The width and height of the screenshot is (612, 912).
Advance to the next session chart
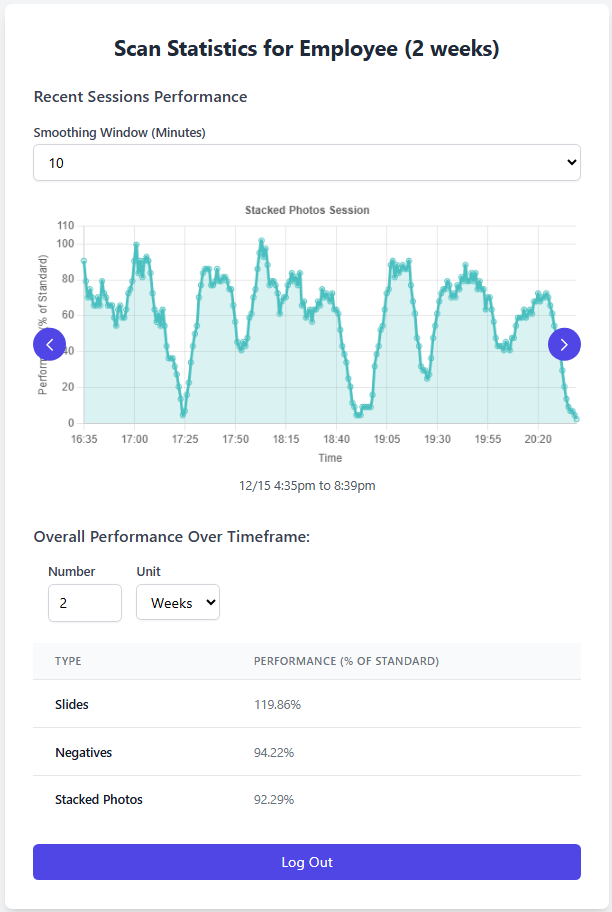click(x=564, y=344)
